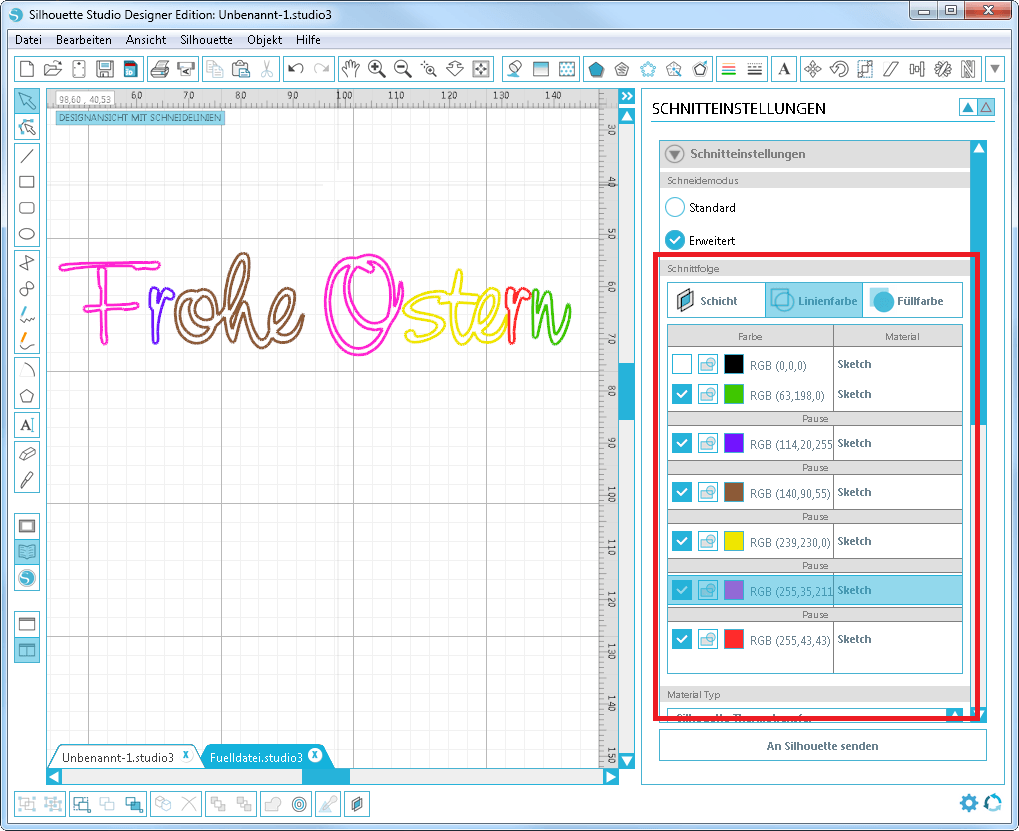Click the horizontal scrollbar below the canvas

[332, 777]
